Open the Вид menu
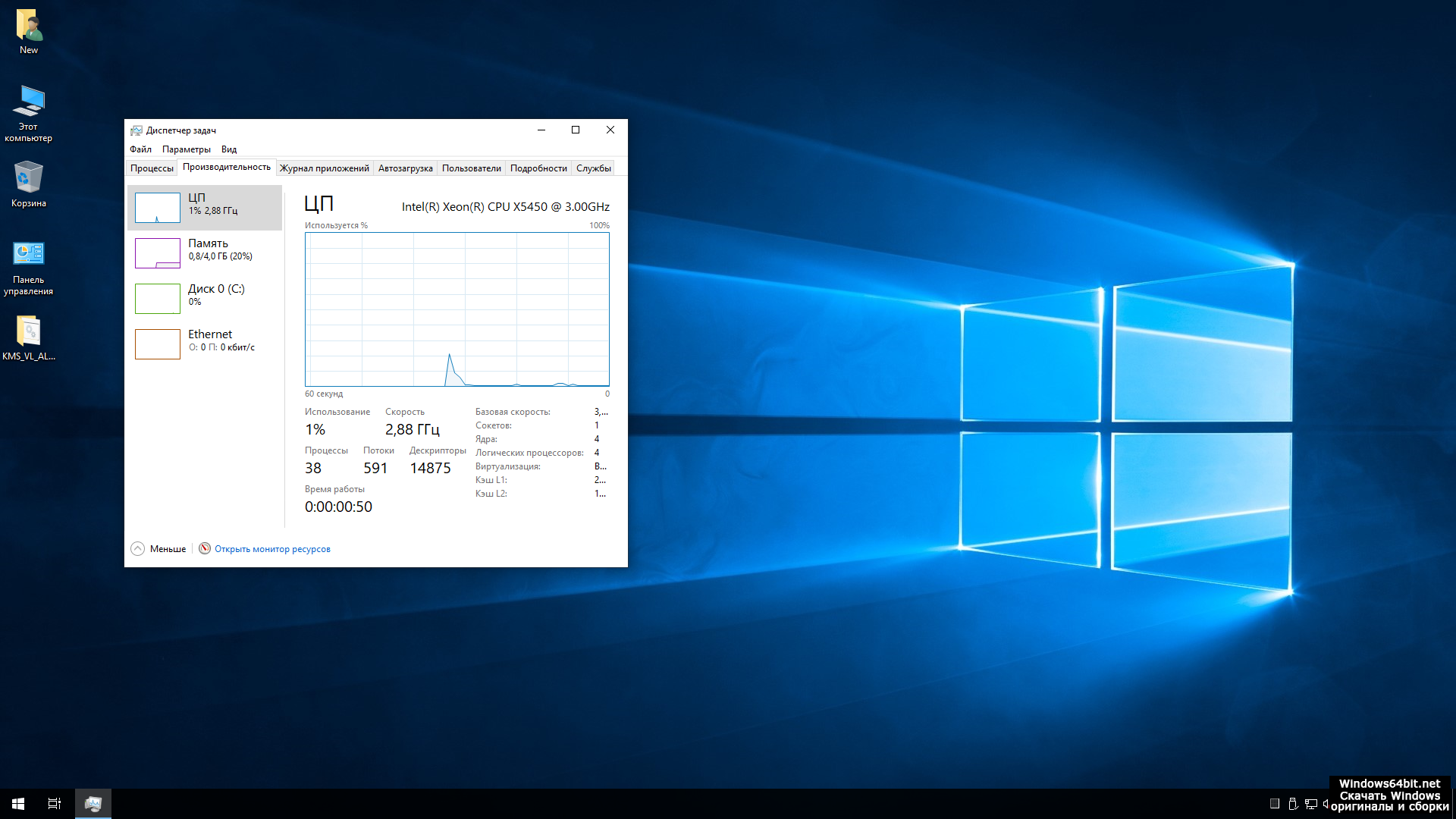 pyautogui.click(x=229, y=149)
